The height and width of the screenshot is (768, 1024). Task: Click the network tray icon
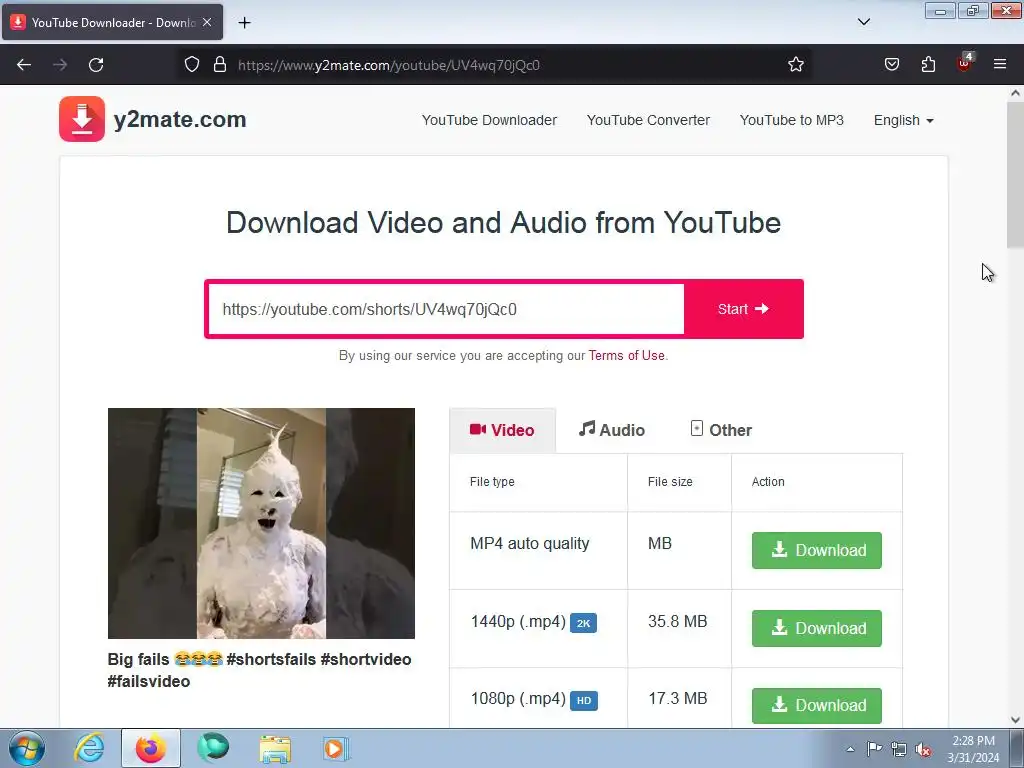[899, 749]
